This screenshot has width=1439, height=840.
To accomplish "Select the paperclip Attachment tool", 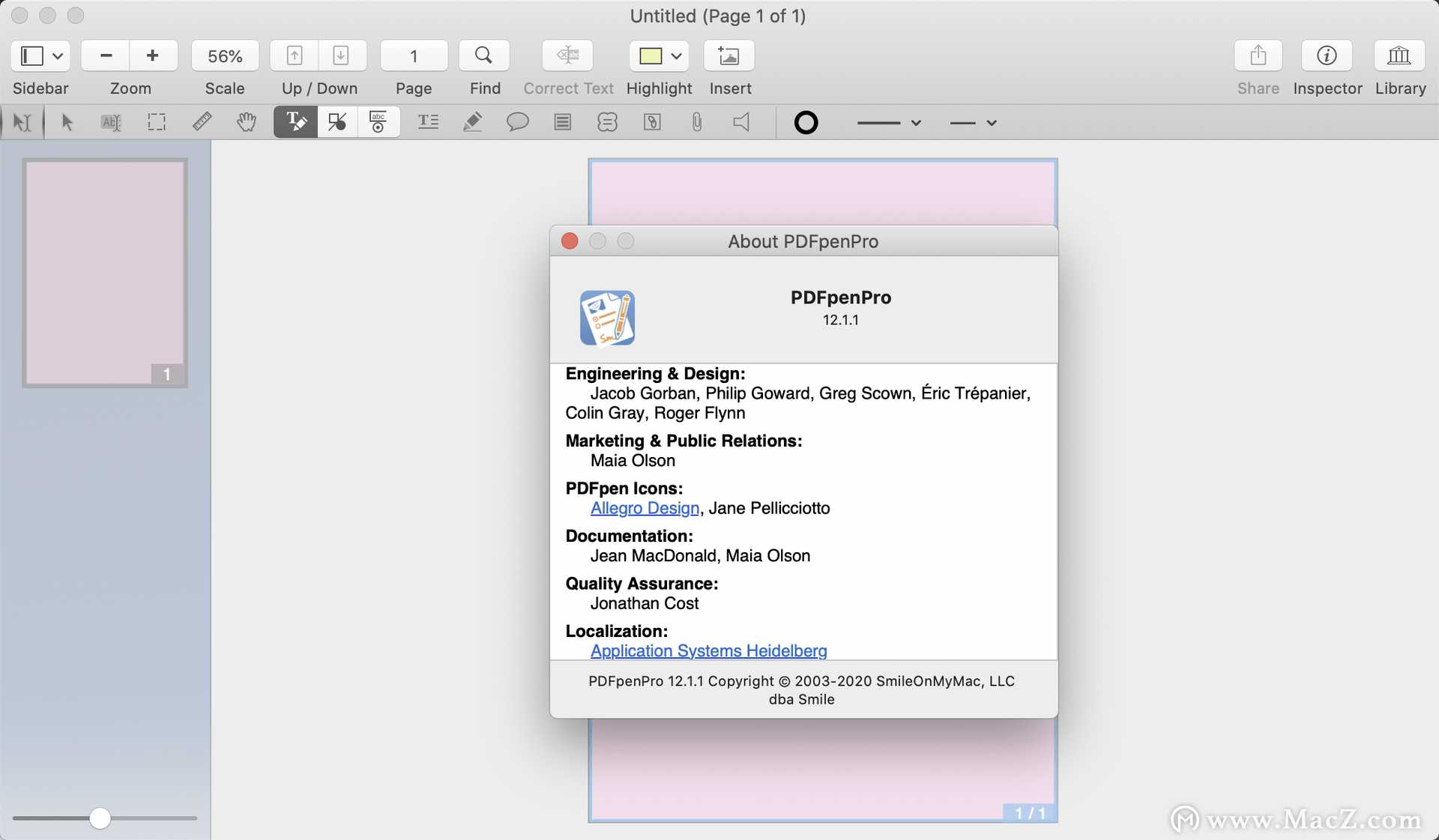I will coord(697,122).
